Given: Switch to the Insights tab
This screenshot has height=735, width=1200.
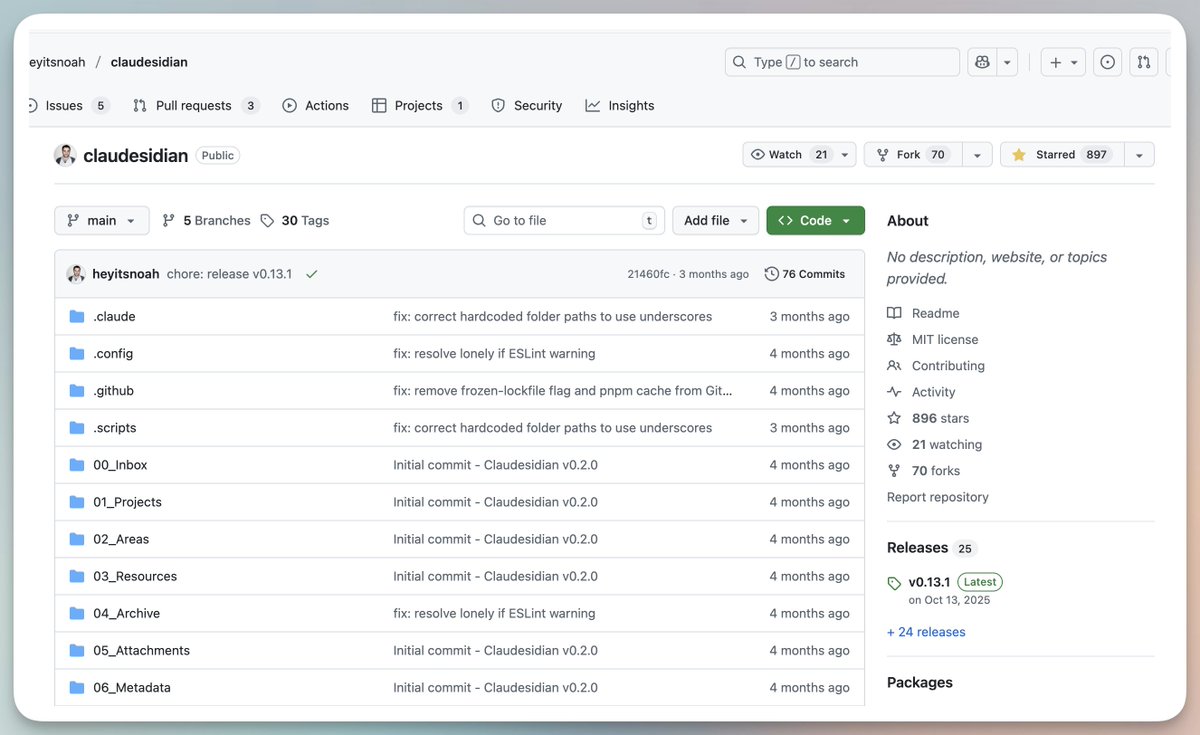Looking at the screenshot, I should click(x=620, y=105).
